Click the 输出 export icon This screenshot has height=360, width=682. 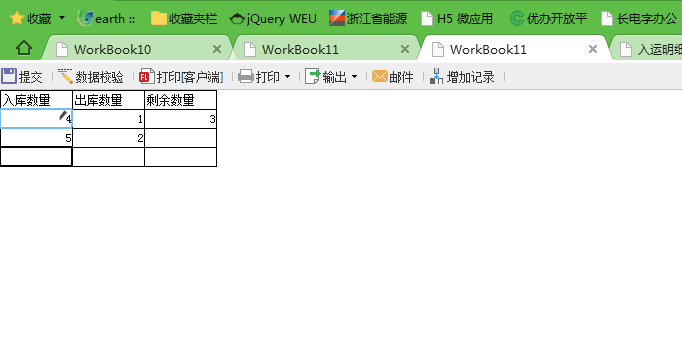click(312, 77)
